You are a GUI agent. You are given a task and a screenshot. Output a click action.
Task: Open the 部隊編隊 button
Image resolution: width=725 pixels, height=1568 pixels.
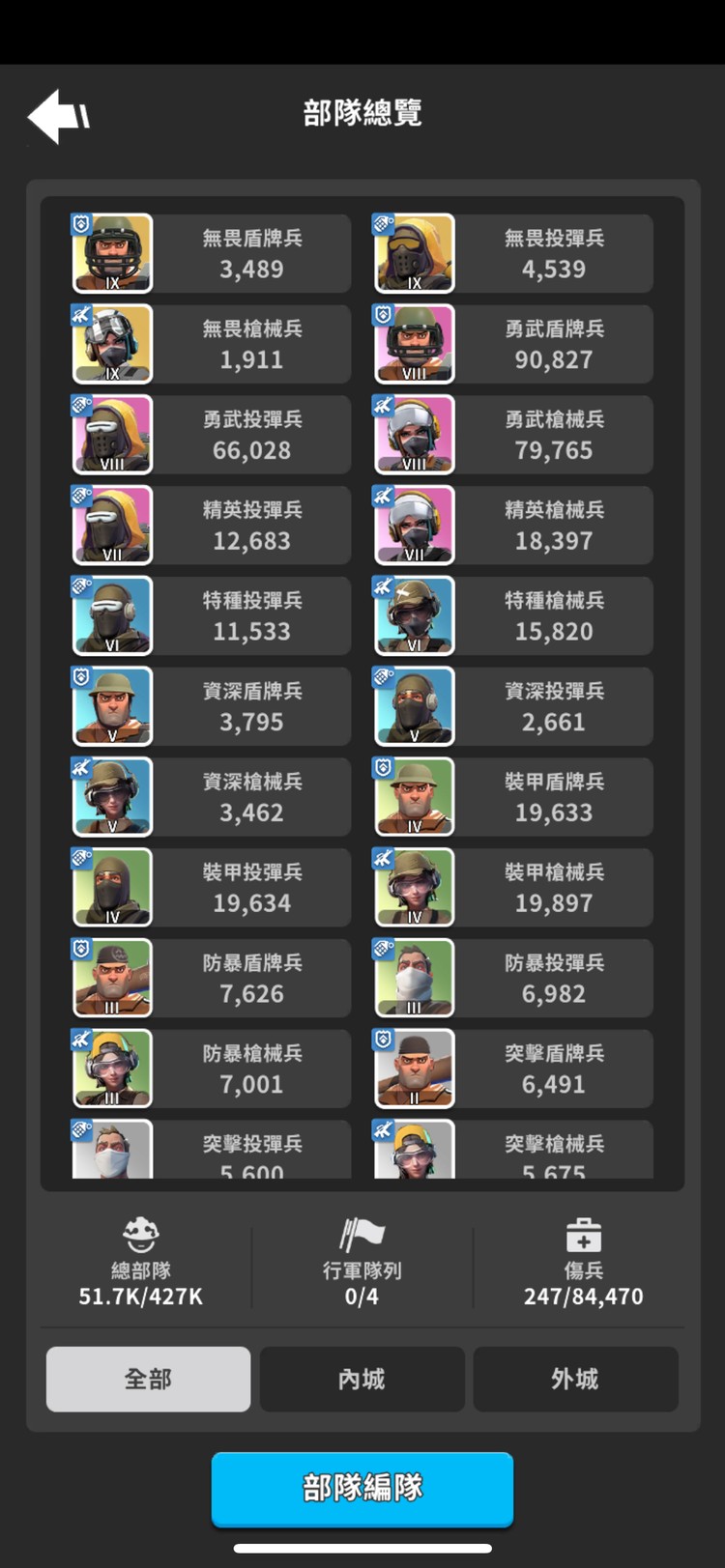362,1488
